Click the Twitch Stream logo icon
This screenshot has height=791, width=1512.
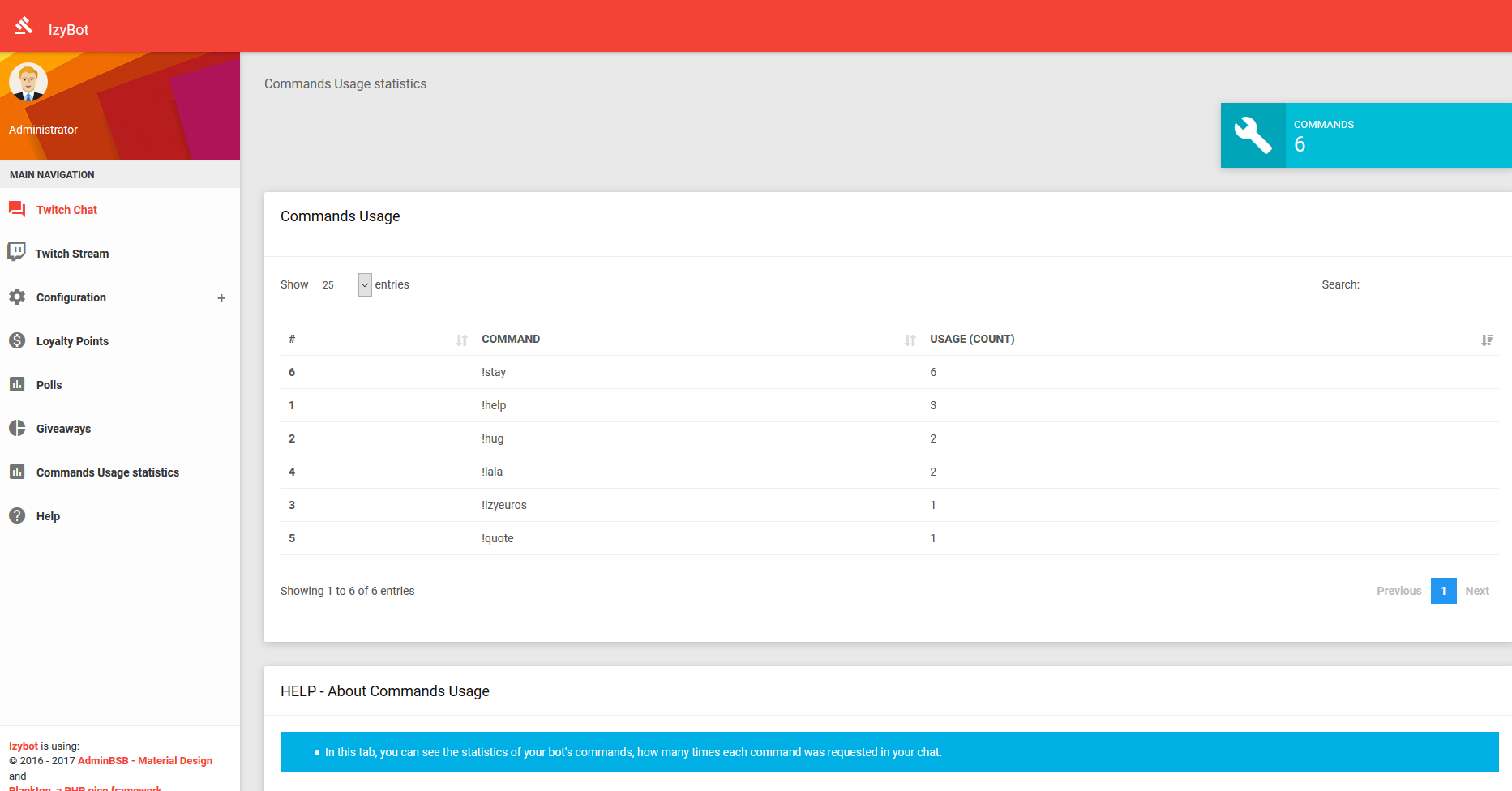click(x=16, y=252)
